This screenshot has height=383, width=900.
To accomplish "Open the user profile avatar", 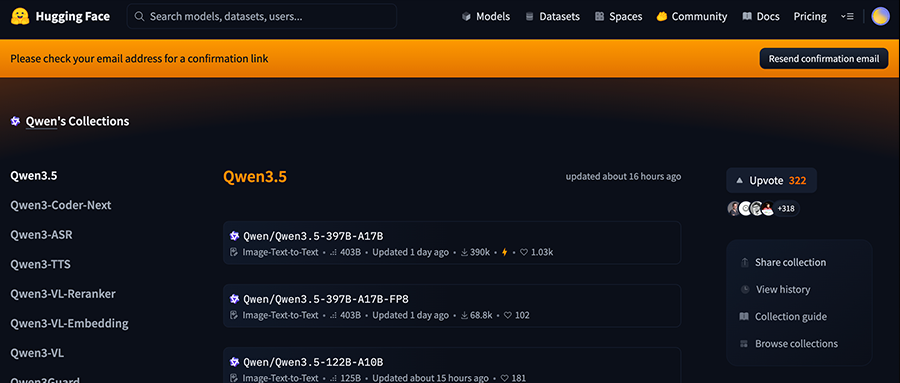I will pyautogui.click(x=880, y=17).
